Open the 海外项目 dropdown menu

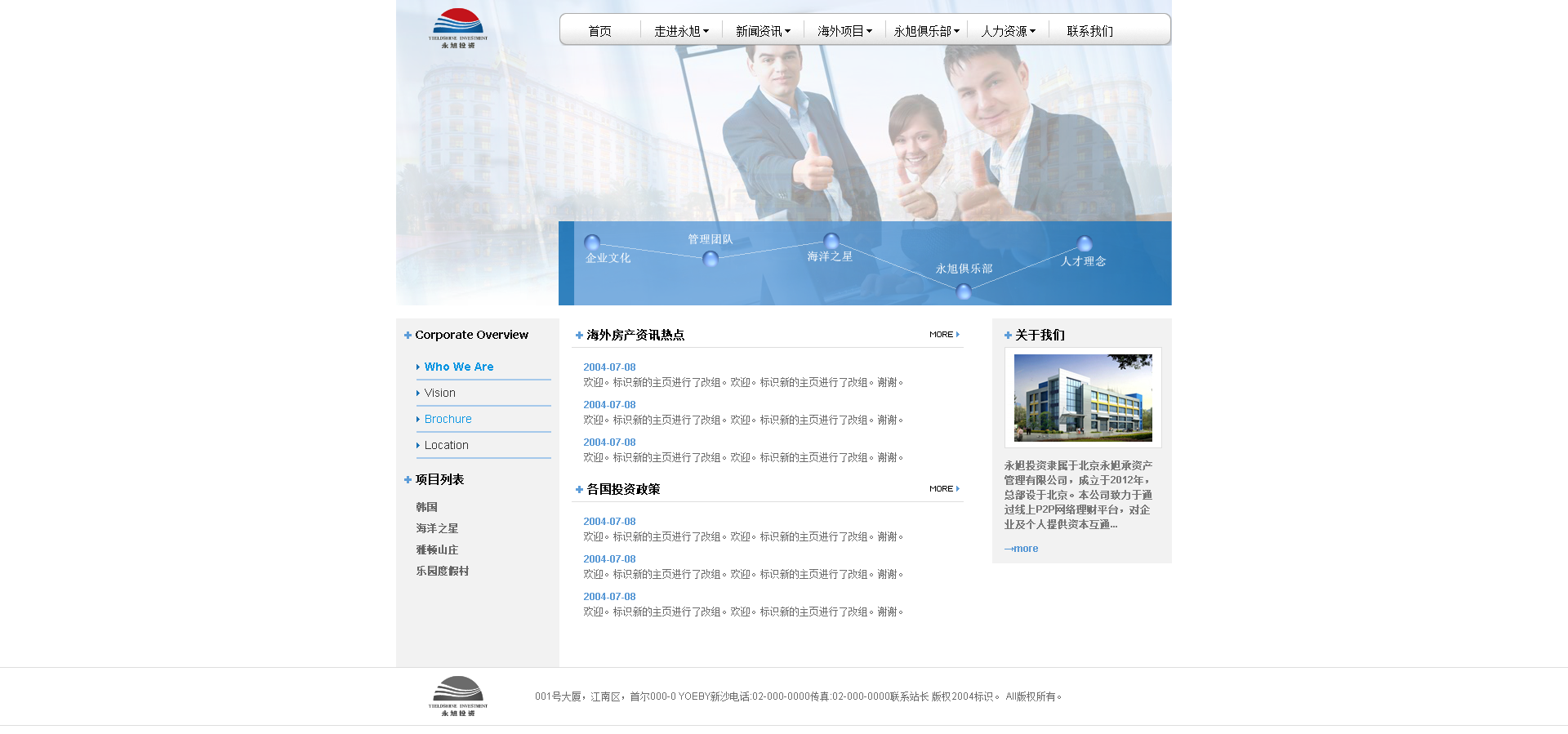pos(844,31)
